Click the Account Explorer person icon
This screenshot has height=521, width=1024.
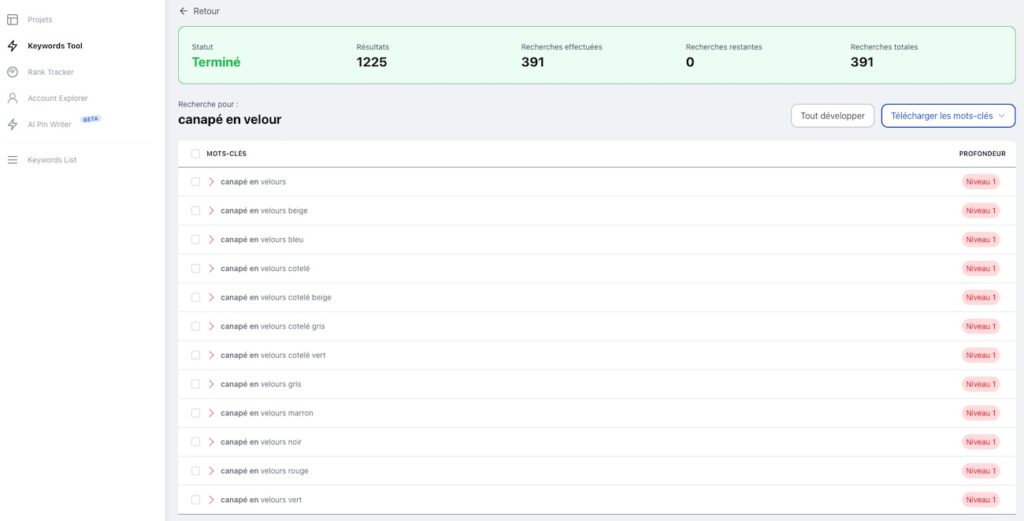pyautogui.click(x=12, y=98)
